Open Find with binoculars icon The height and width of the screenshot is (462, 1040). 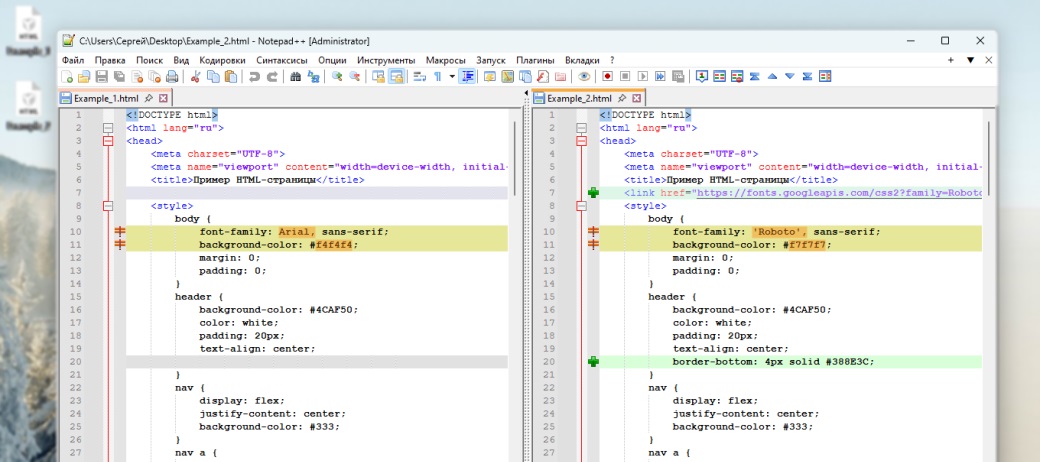click(296, 76)
